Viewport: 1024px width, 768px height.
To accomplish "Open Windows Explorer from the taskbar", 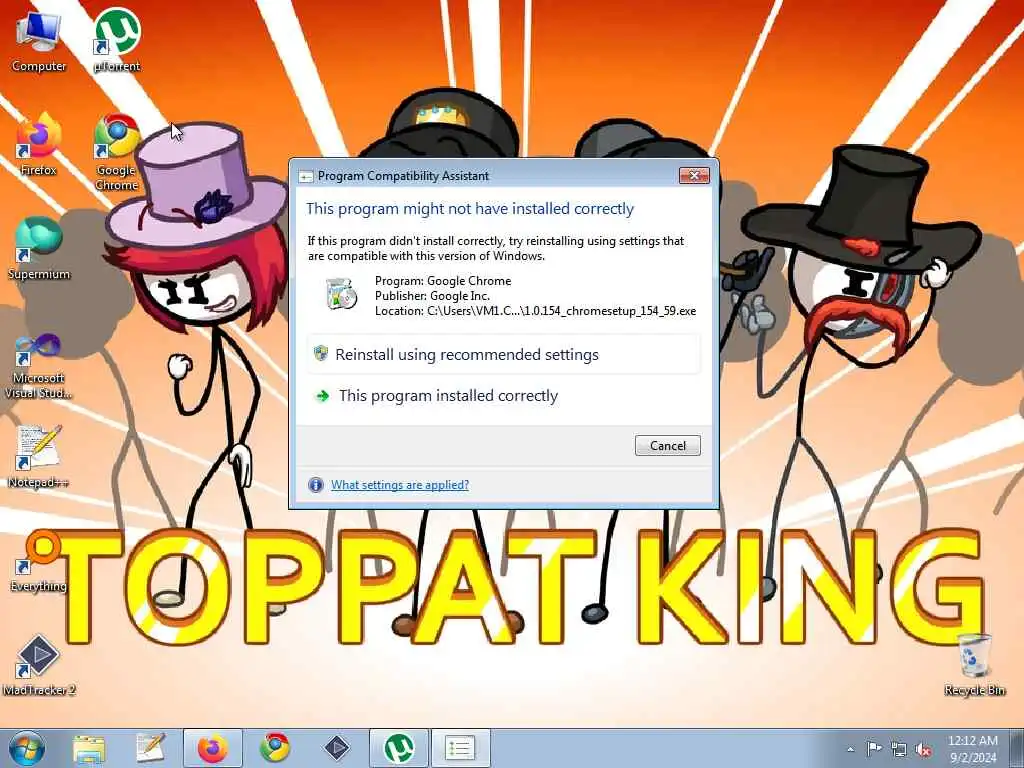I will (x=89, y=748).
